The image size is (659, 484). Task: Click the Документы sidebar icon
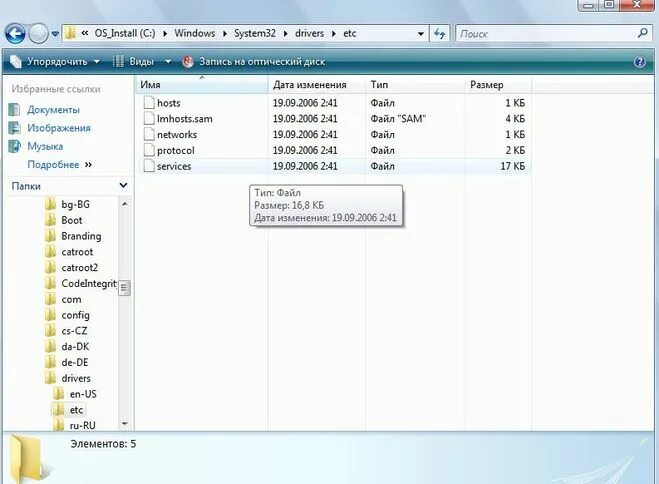[14, 110]
